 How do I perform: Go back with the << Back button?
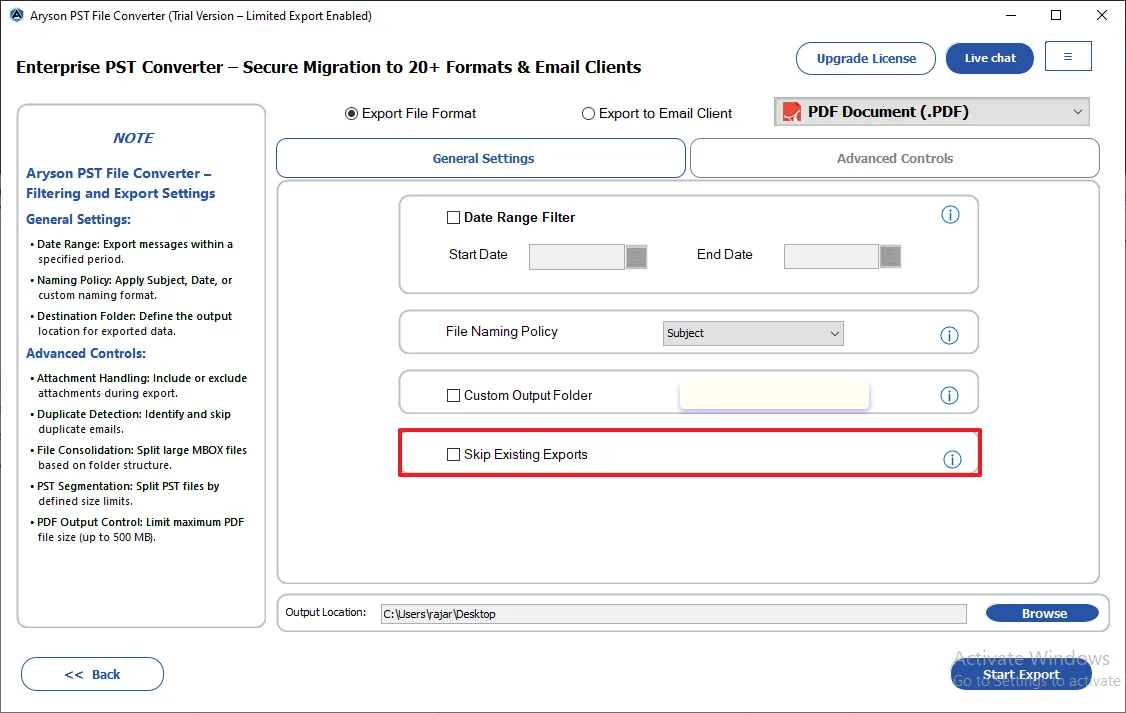tap(93, 674)
